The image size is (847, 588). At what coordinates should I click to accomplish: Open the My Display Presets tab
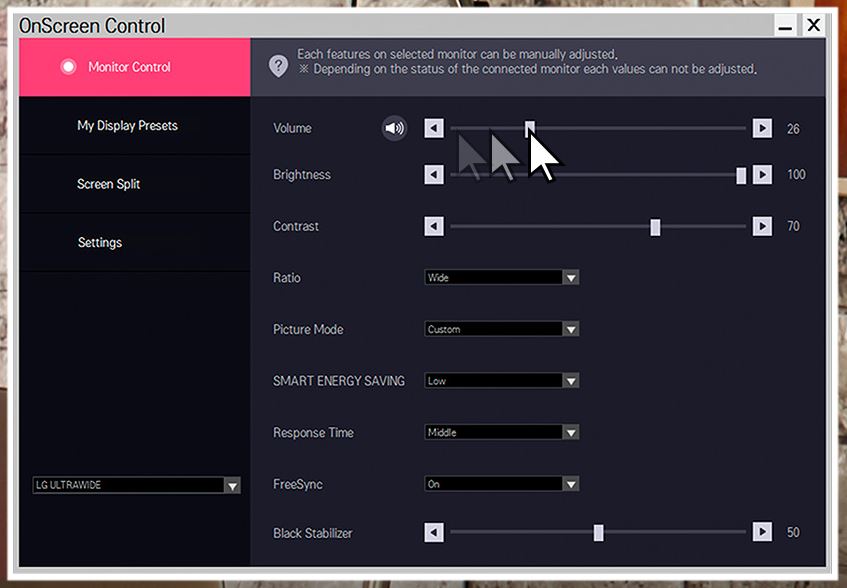pos(135,126)
